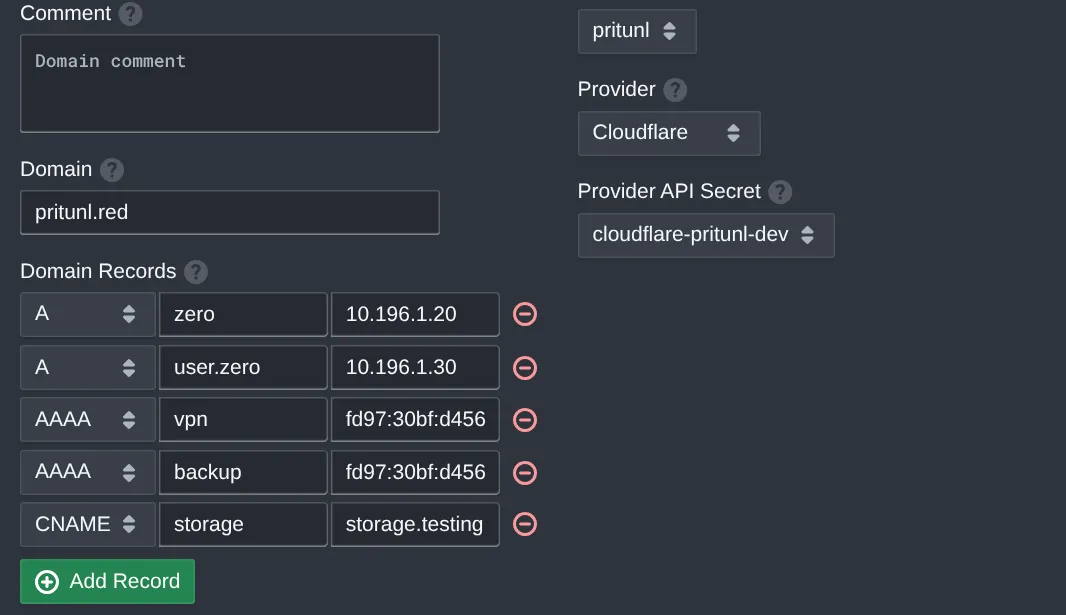Remove the "vpn" AAAA record

click(x=524, y=419)
